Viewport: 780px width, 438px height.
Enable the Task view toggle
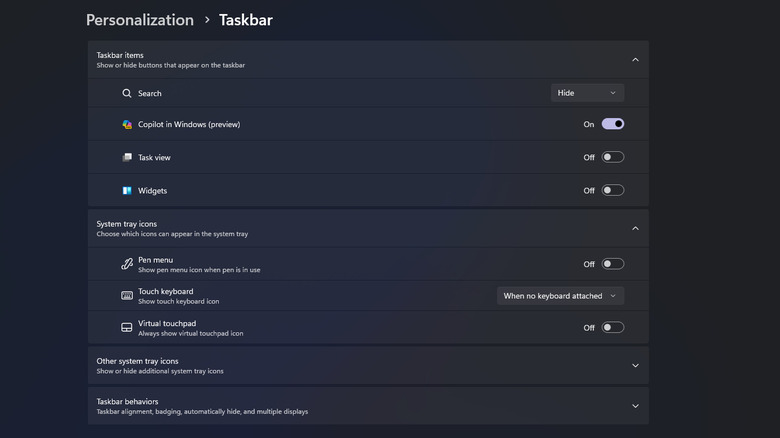tap(613, 157)
